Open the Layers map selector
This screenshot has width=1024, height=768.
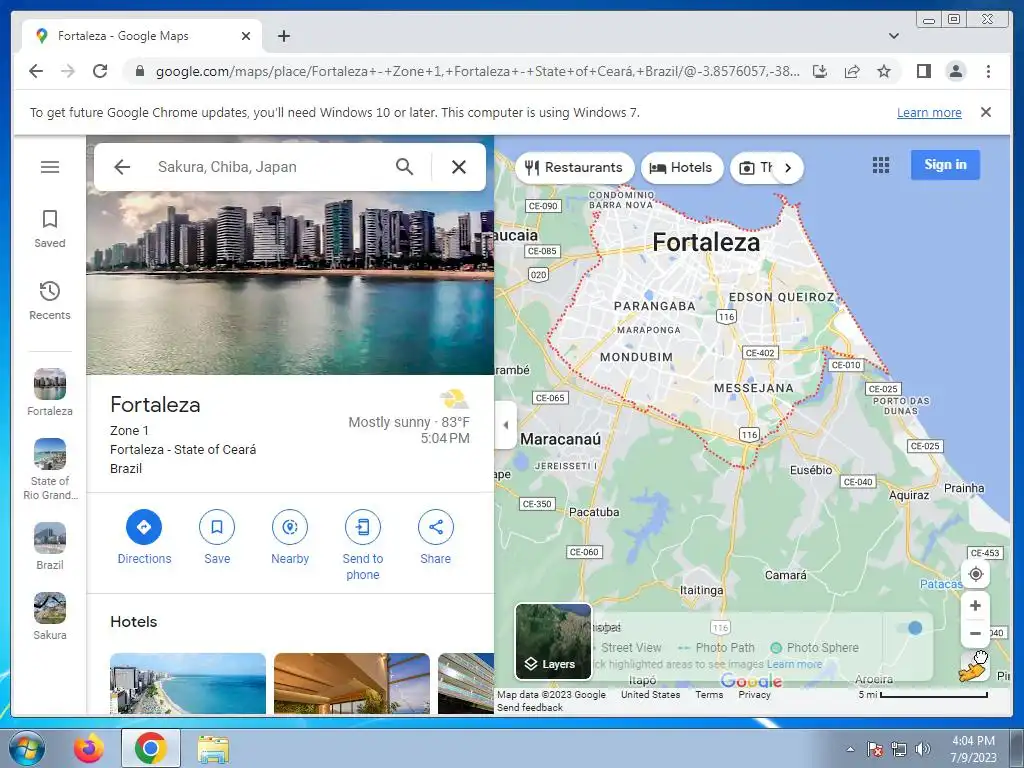[x=553, y=641]
